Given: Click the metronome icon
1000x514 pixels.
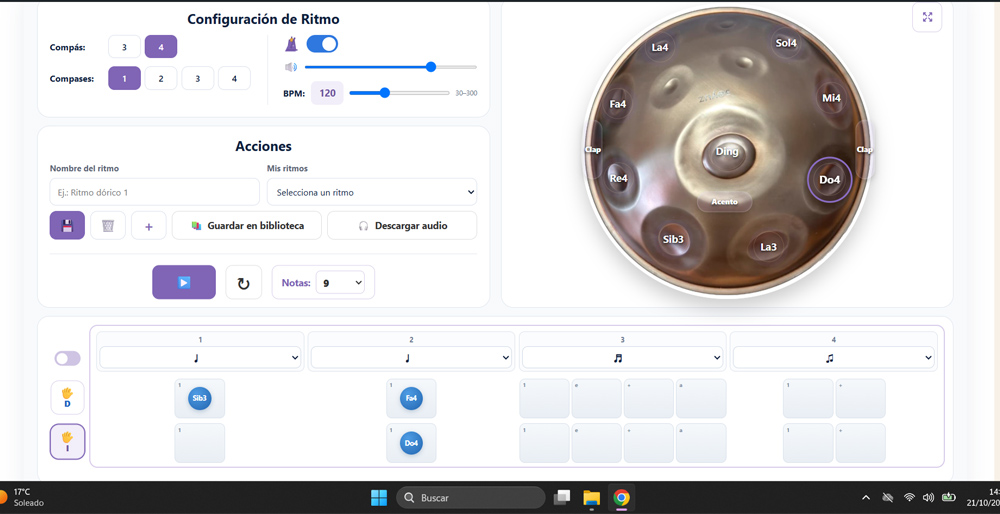Looking at the screenshot, I should point(291,44).
